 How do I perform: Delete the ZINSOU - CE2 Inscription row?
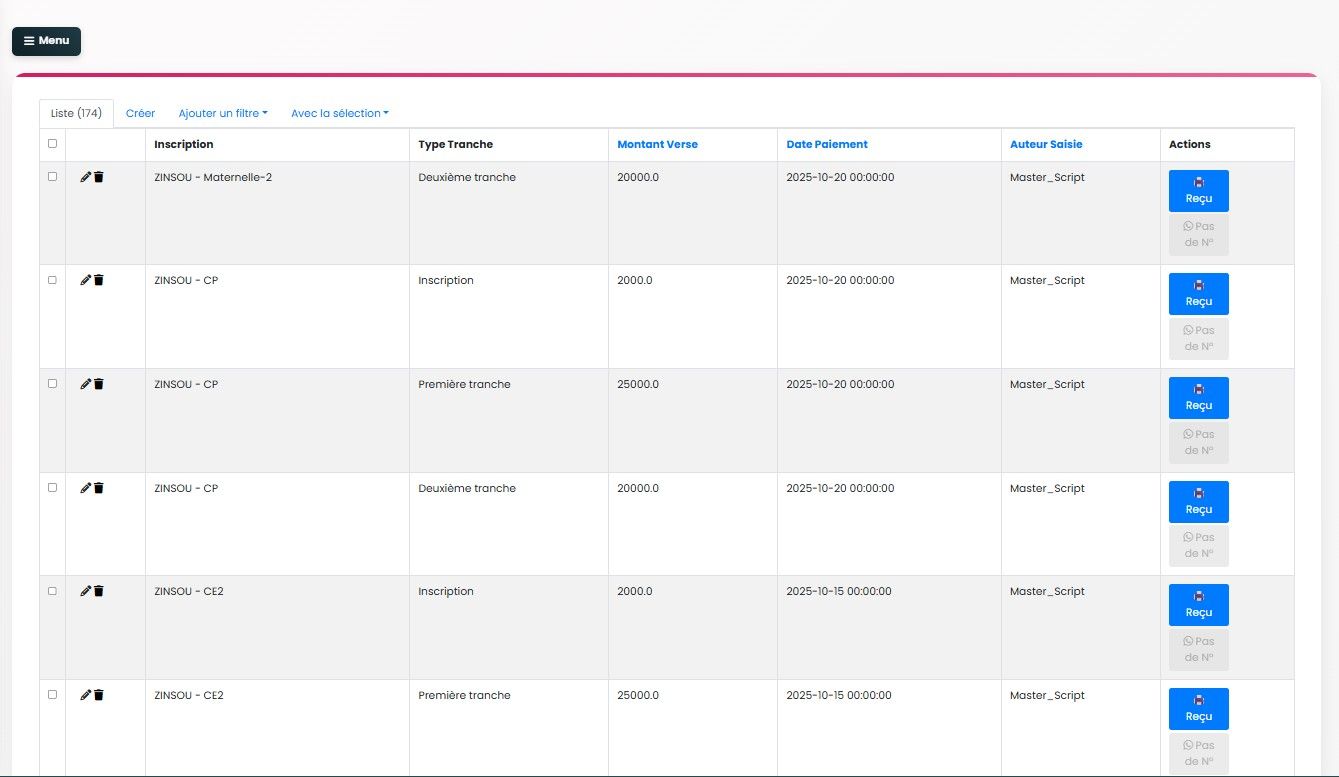click(x=99, y=591)
